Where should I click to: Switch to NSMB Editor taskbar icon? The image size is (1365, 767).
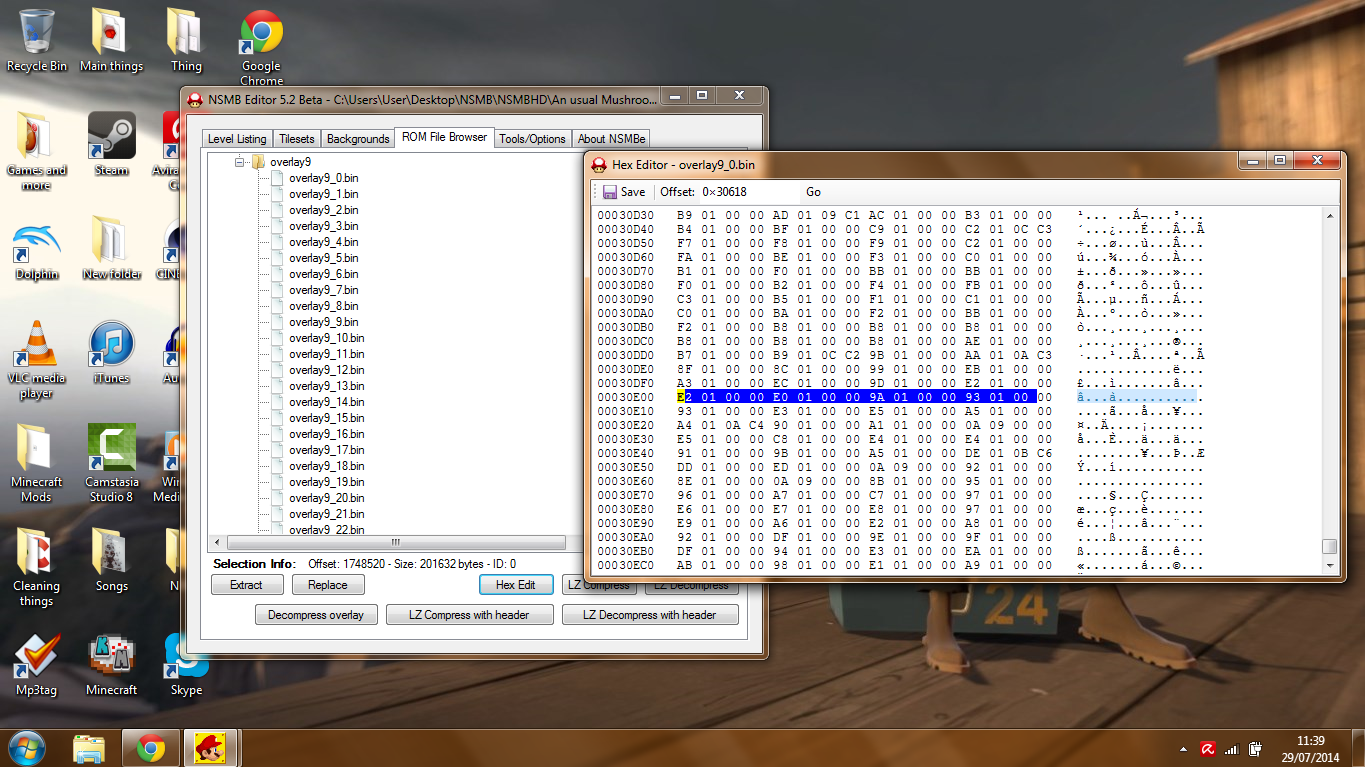[x=211, y=748]
